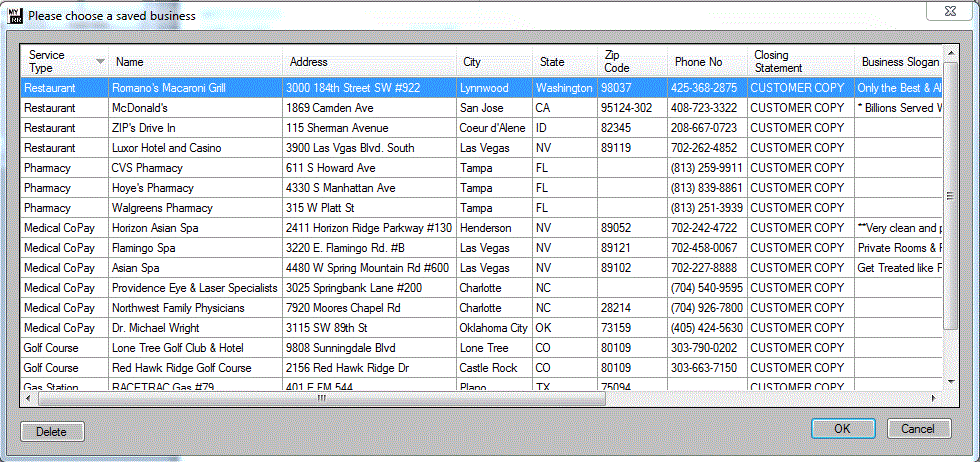
Task: Select the Asian Spa name cell
Action: [x=196, y=268]
